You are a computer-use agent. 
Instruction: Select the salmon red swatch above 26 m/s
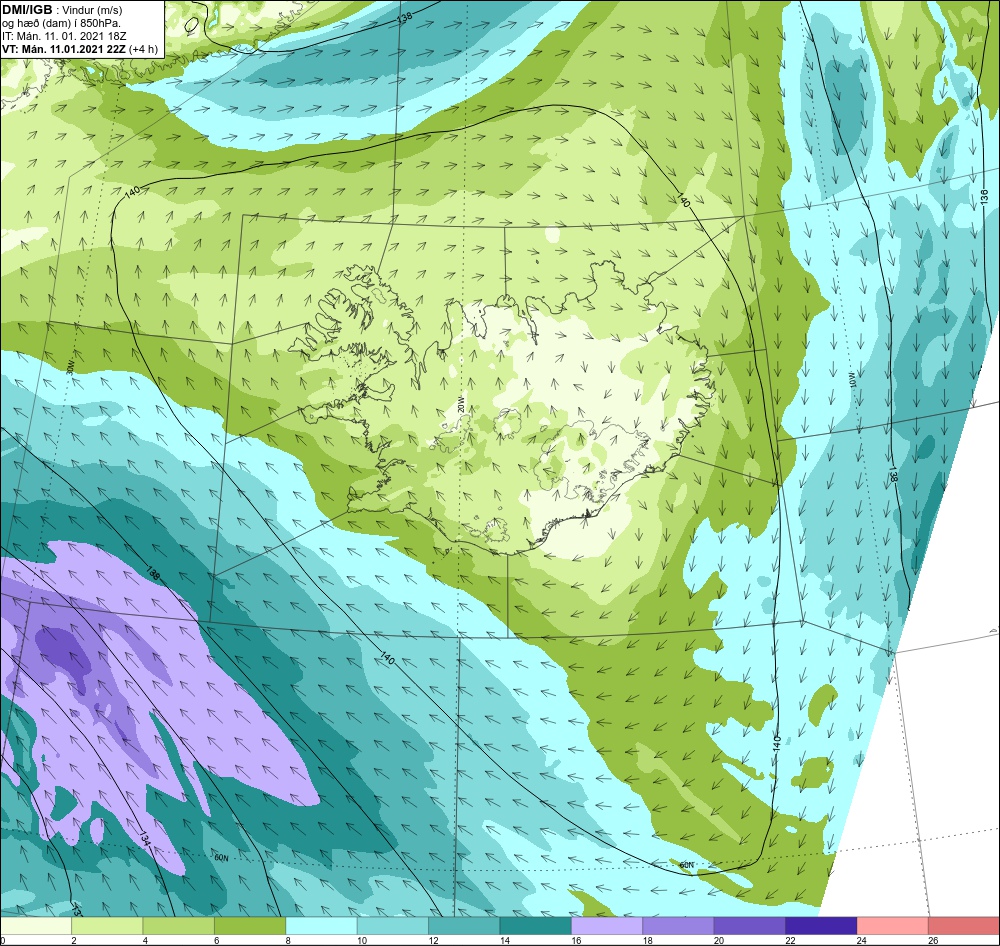pos(964,926)
